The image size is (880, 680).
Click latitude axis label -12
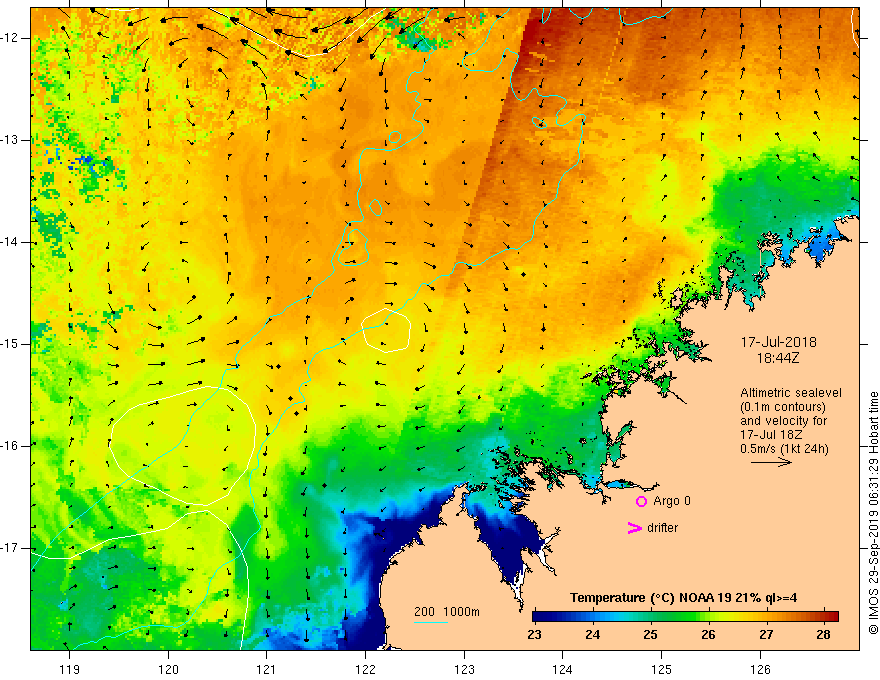[11, 38]
